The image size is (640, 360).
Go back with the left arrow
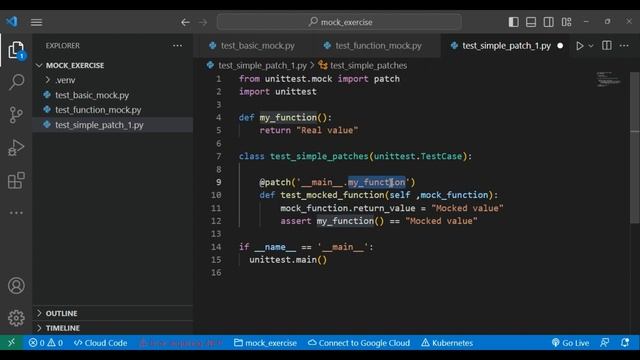pos(185,22)
